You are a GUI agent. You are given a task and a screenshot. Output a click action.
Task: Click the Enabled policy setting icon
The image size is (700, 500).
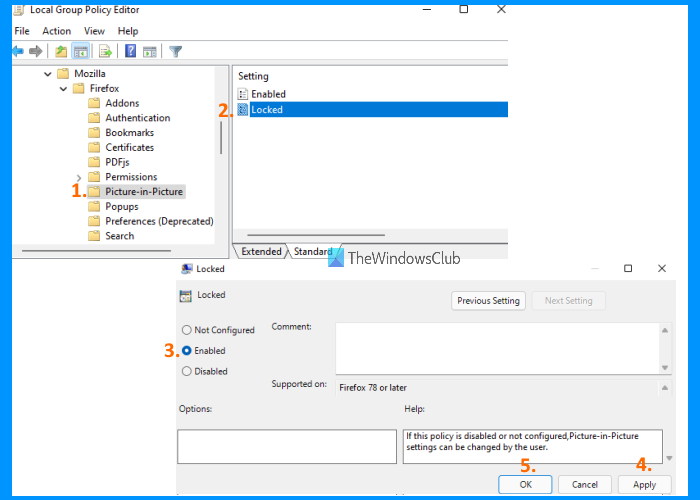click(x=242, y=94)
